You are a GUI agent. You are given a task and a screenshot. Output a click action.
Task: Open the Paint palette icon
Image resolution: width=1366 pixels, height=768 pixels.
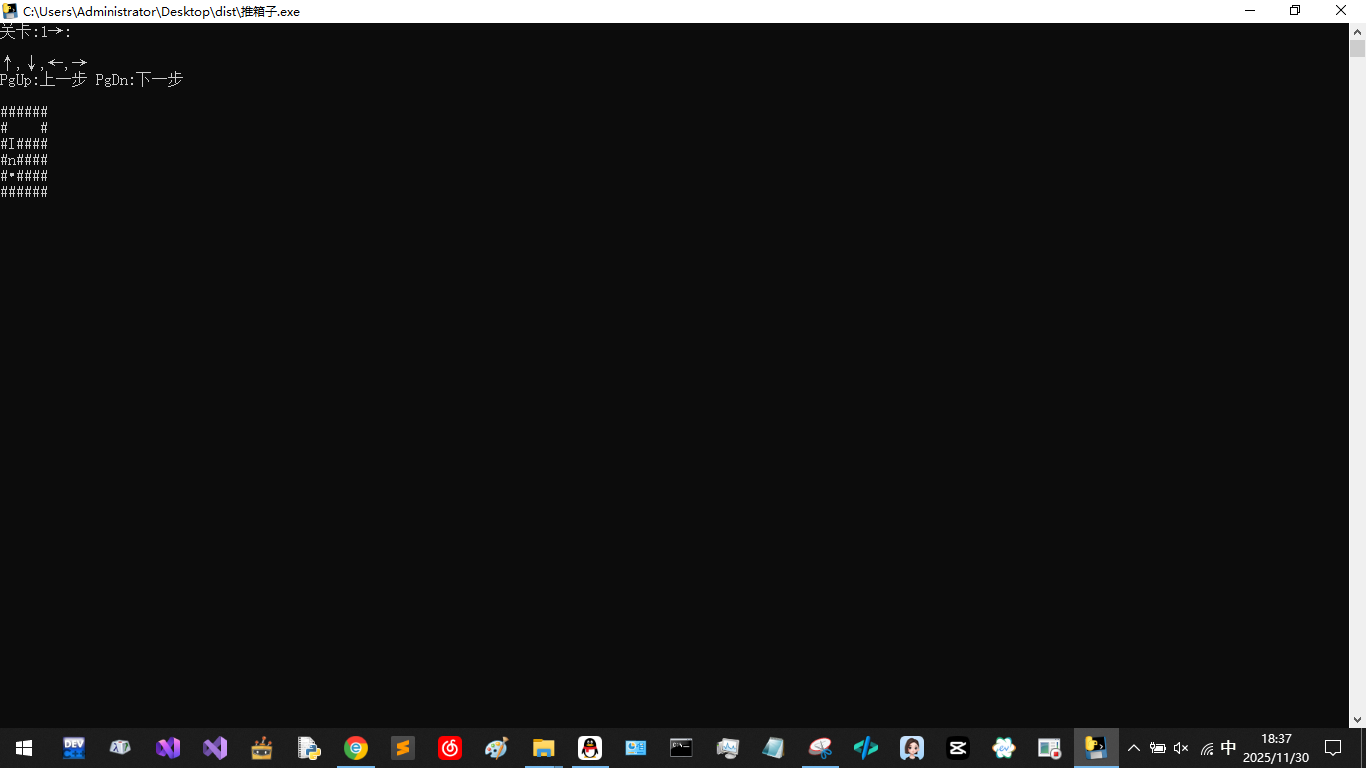[x=497, y=748]
